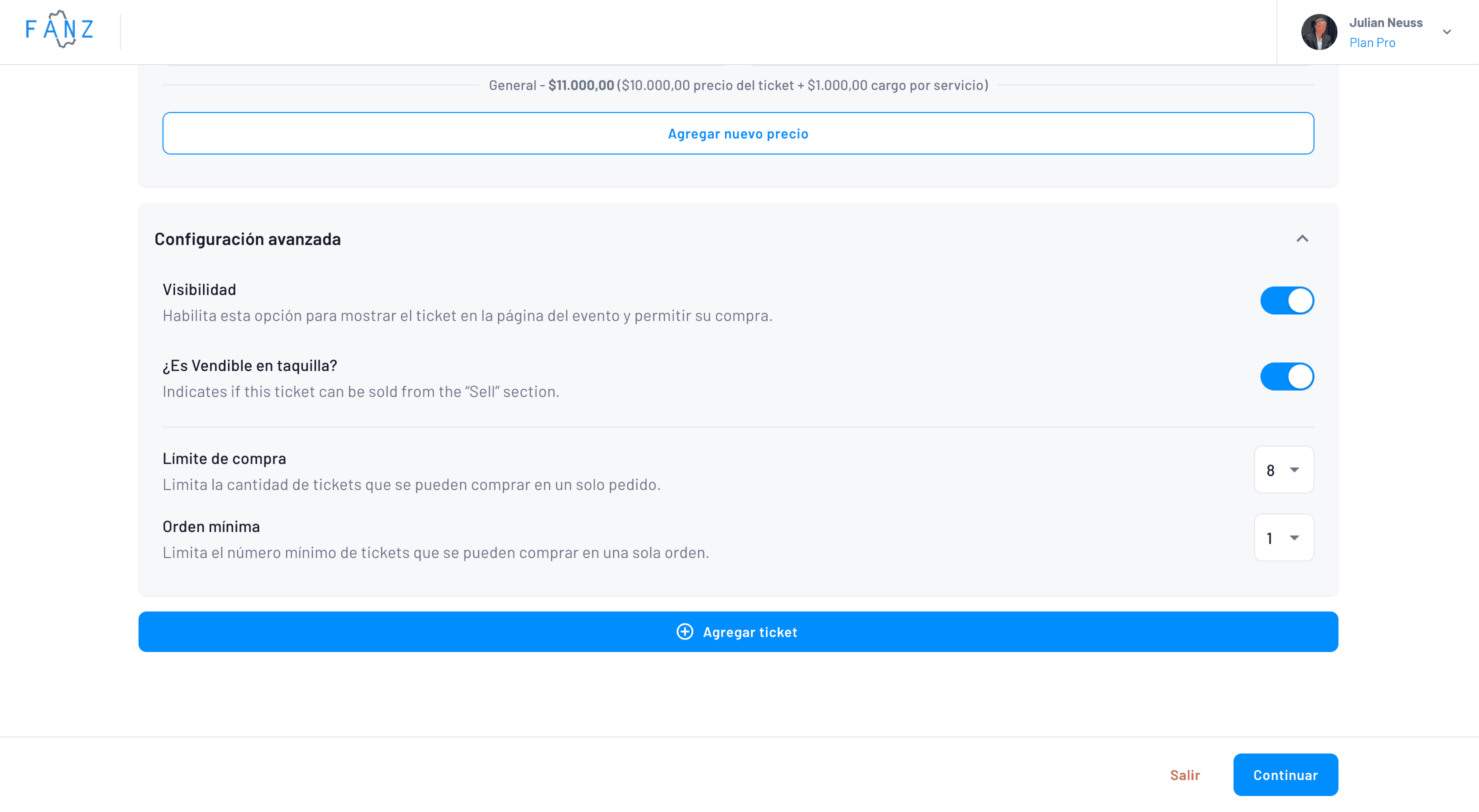Click the Configuración avanzada section title
The image size is (1479, 812).
pos(248,239)
